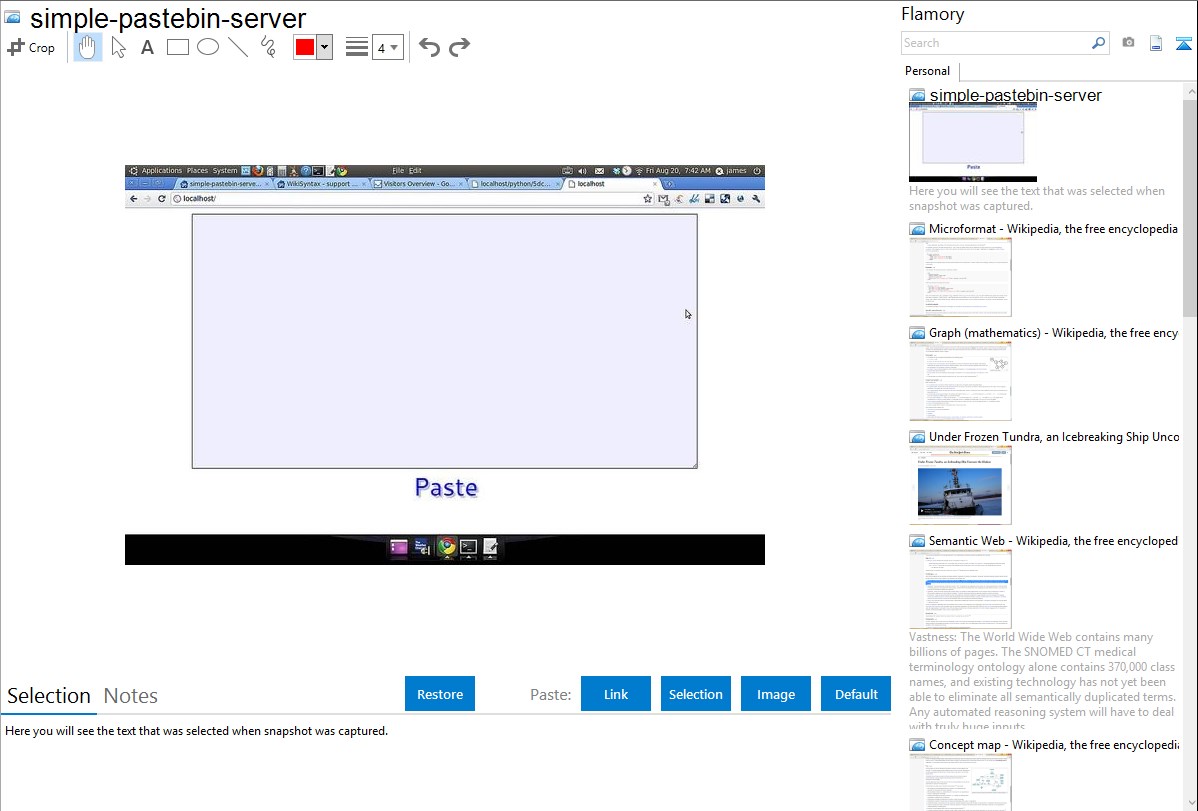The height and width of the screenshot is (811, 1198).
Task: Activate the hand pan tool
Action: [87, 47]
